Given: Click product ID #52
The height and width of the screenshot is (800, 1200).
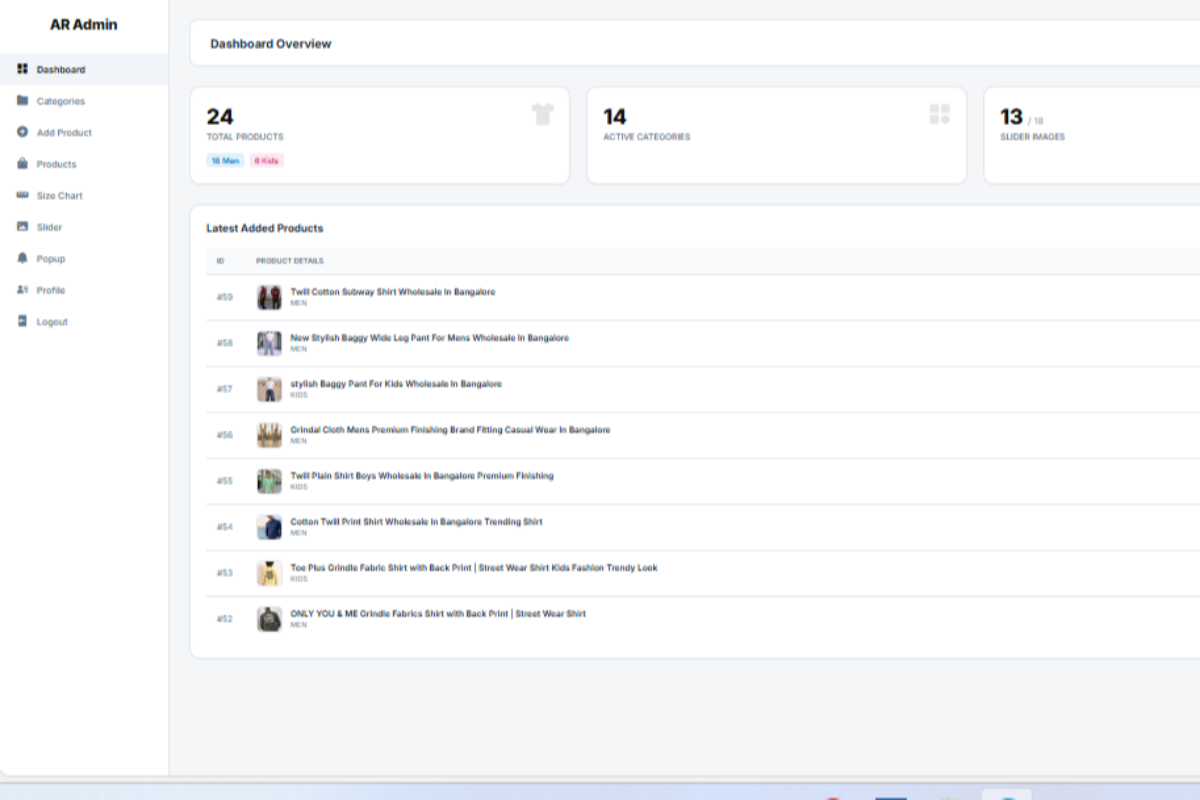Looking at the screenshot, I should click(225, 619).
